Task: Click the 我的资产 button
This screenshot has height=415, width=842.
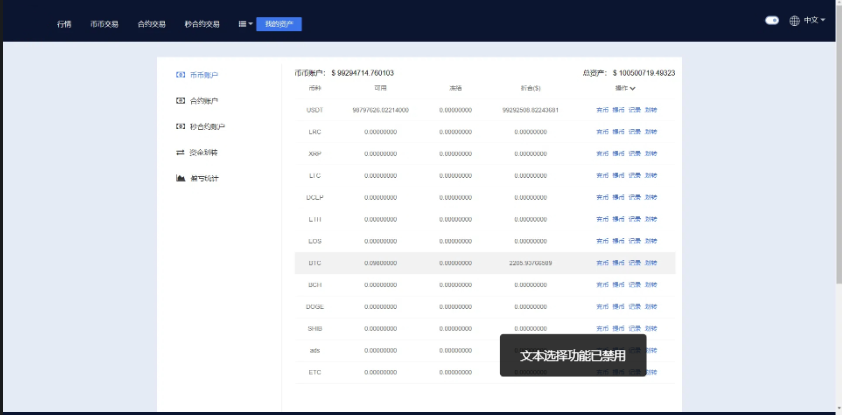Action: [279, 24]
